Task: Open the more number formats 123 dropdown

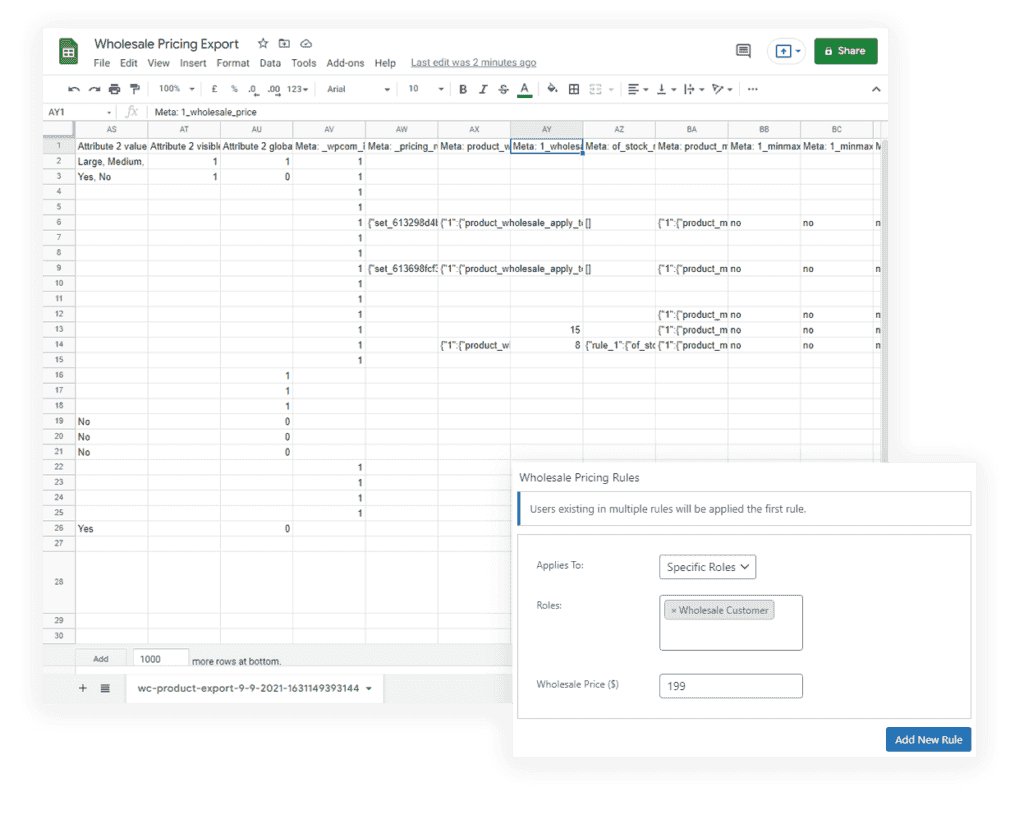Action: [x=297, y=89]
